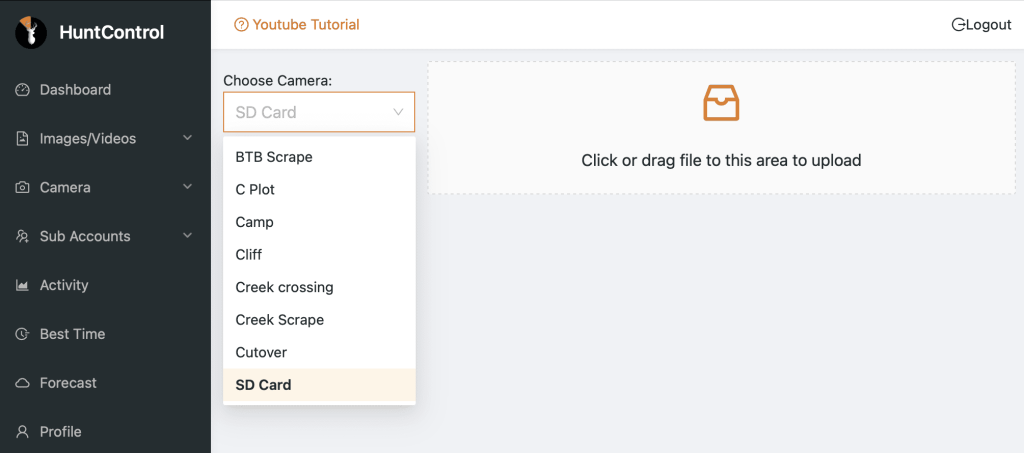
Task: Click the upload inbox icon
Action: 721,103
